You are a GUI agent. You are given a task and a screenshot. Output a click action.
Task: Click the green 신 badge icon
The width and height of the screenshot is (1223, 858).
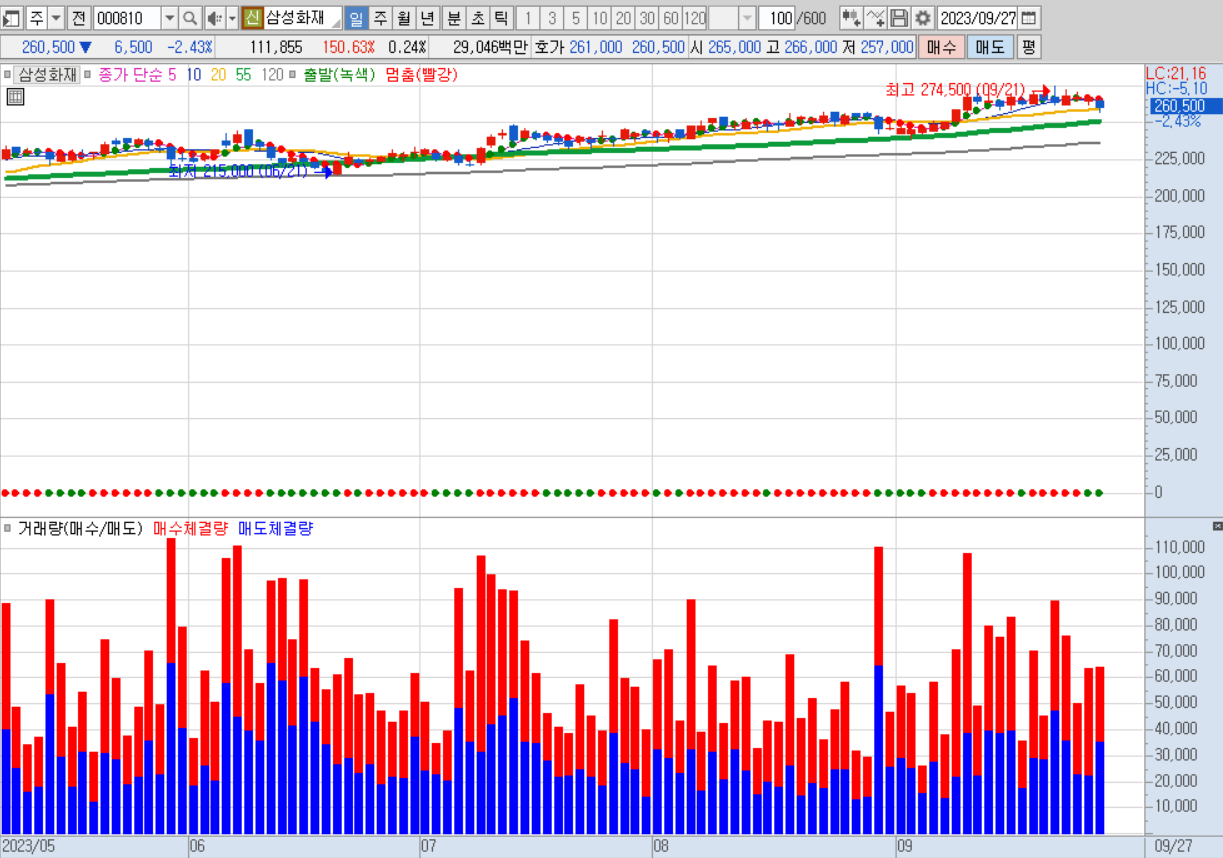point(252,18)
